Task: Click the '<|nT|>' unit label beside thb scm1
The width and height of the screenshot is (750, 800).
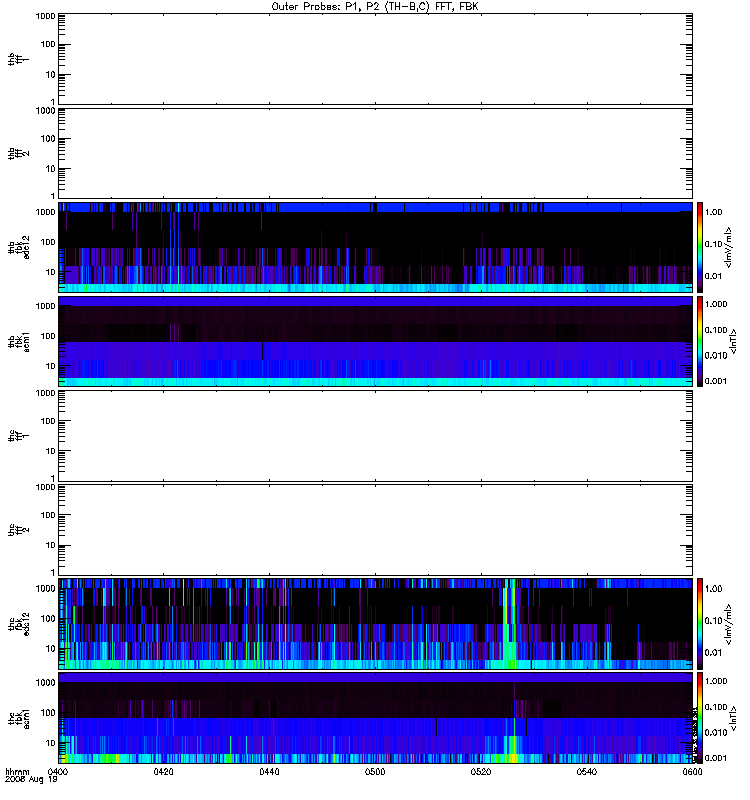Action: 733,341
